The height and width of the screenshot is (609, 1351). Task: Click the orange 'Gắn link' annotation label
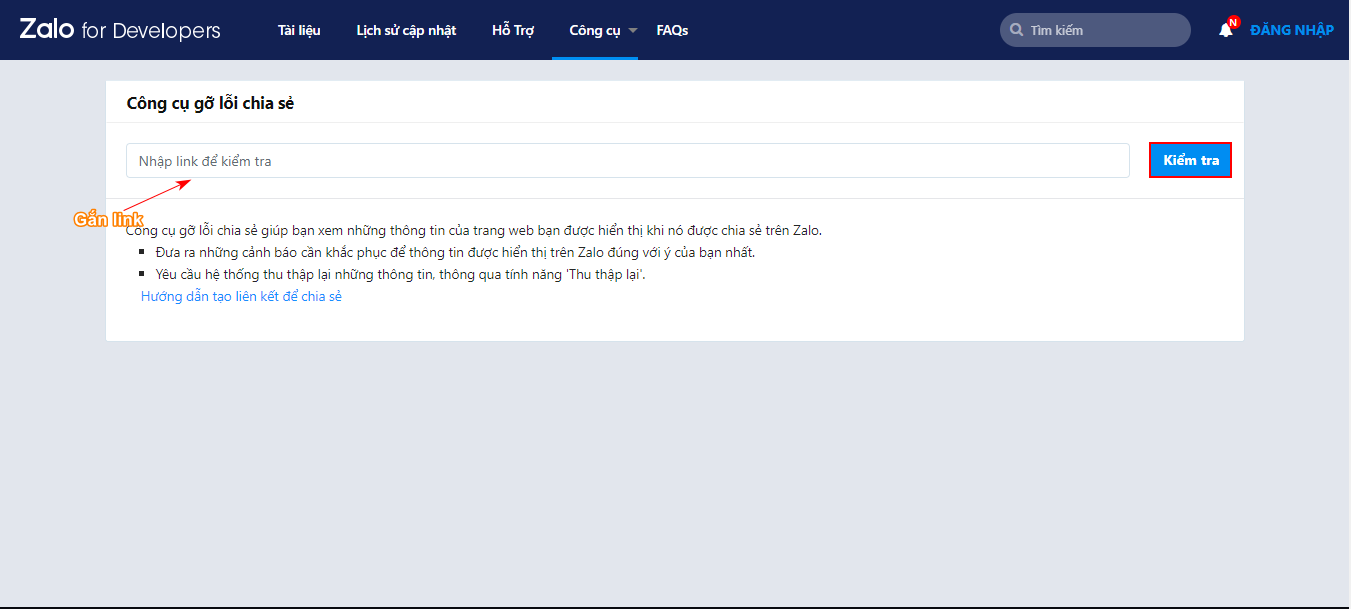coord(109,219)
